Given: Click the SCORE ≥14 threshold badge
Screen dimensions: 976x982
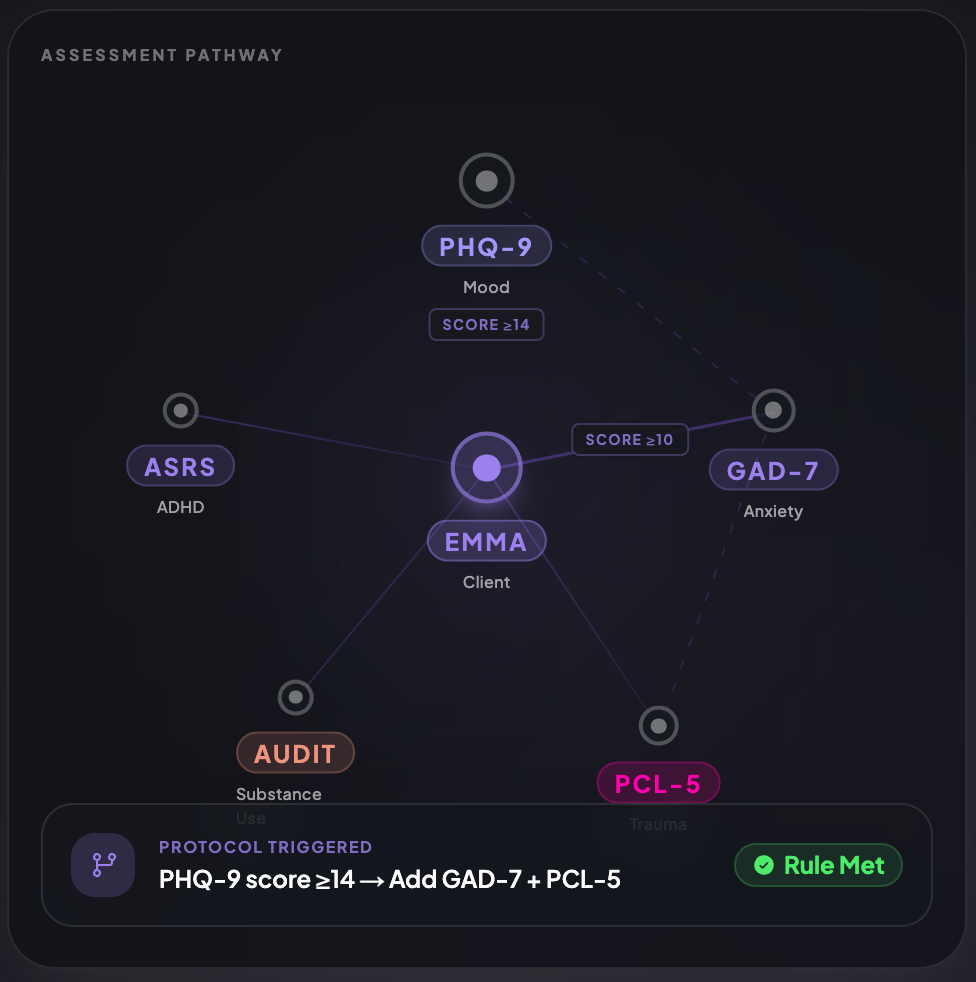Looking at the screenshot, I should 486,324.
